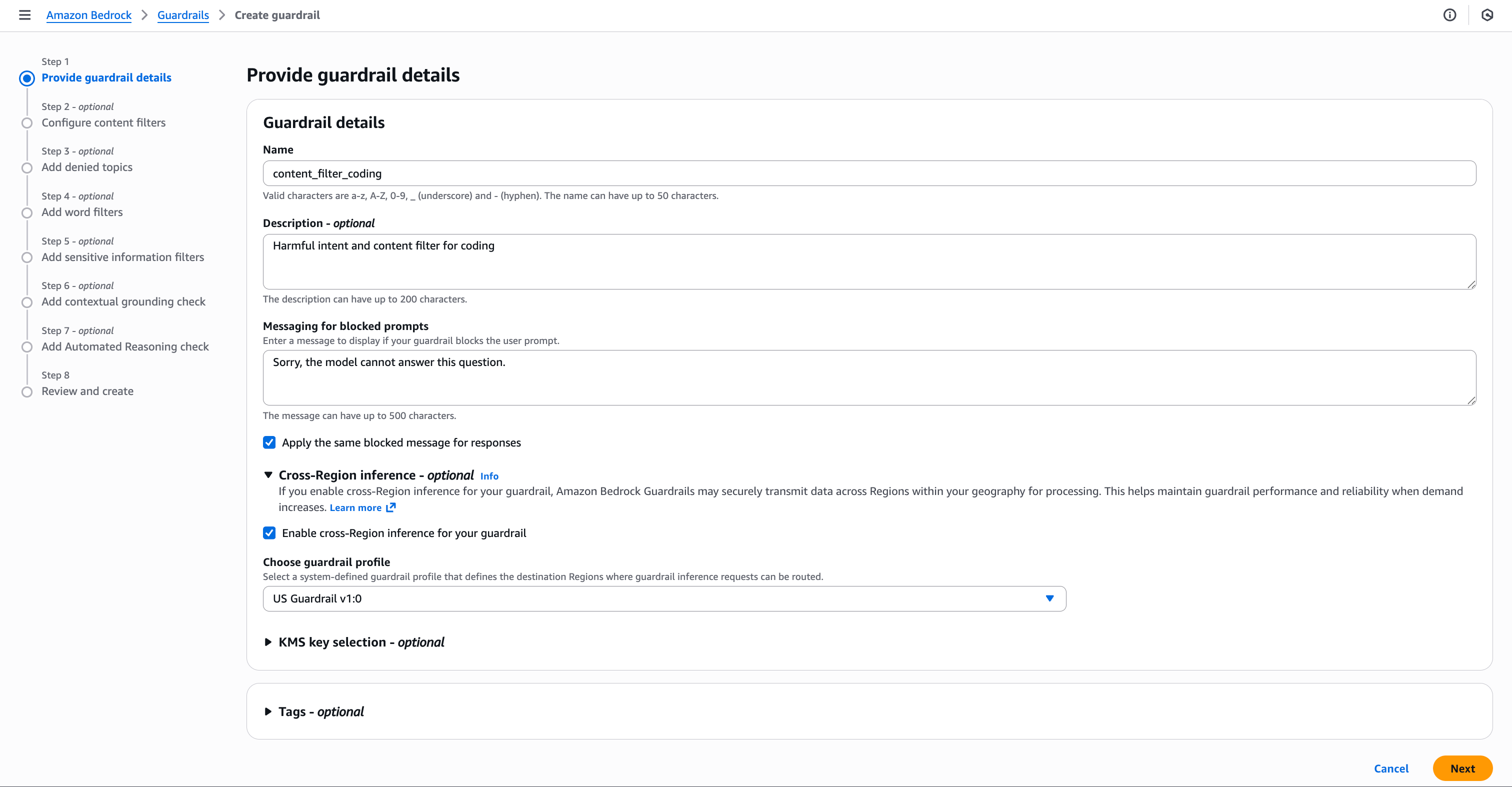The height and width of the screenshot is (787, 1512).
Task: Click Learn more external link icon
Action: [x=391, y=507]
